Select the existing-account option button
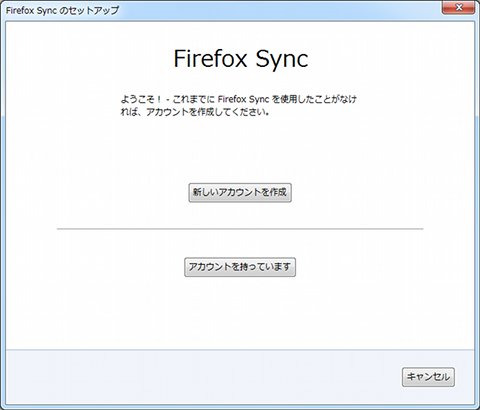Viewport: 480px width, 410px height. (x=240, y=267)
